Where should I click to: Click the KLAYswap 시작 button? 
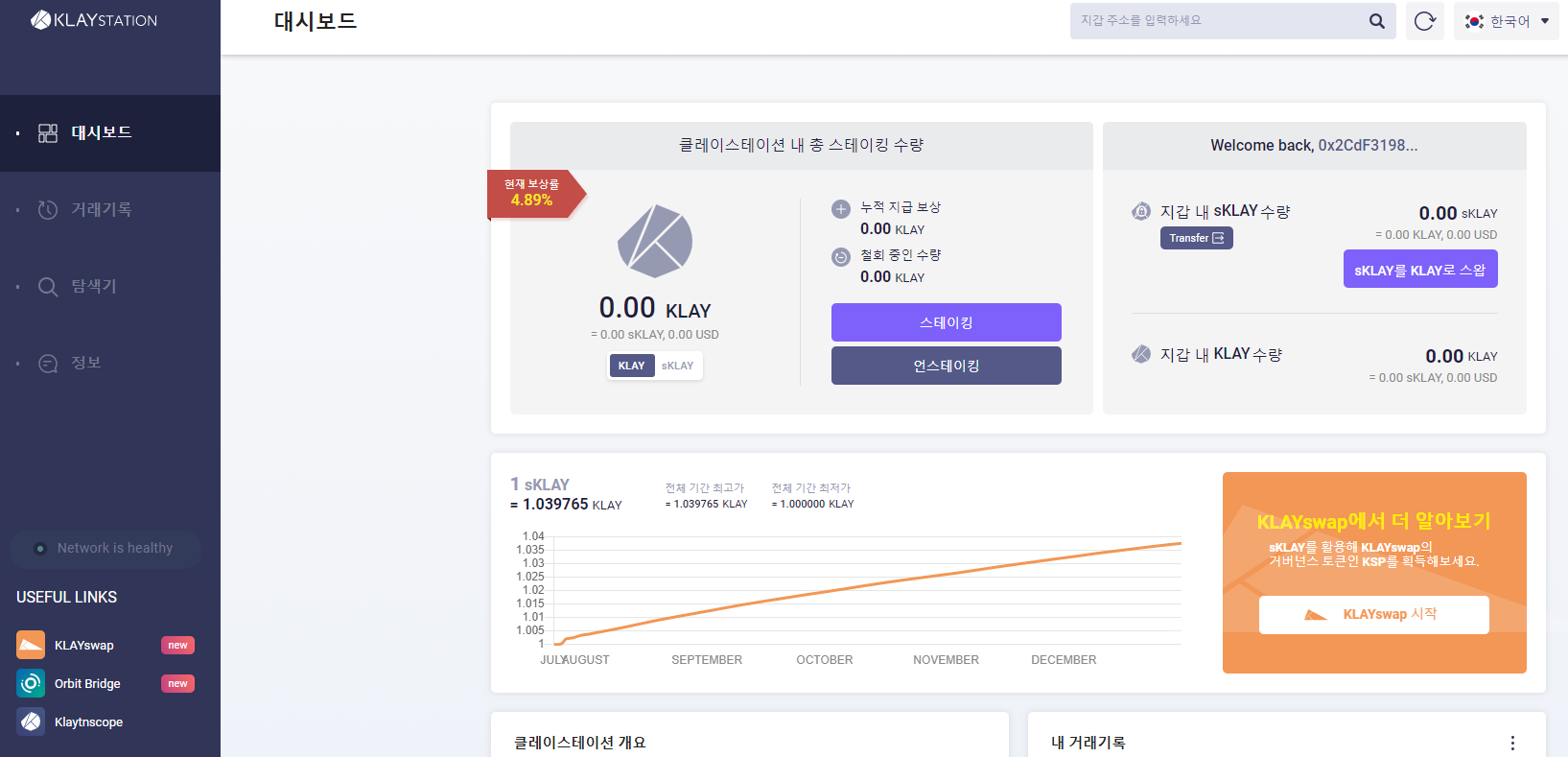[x=1374, y=615]
